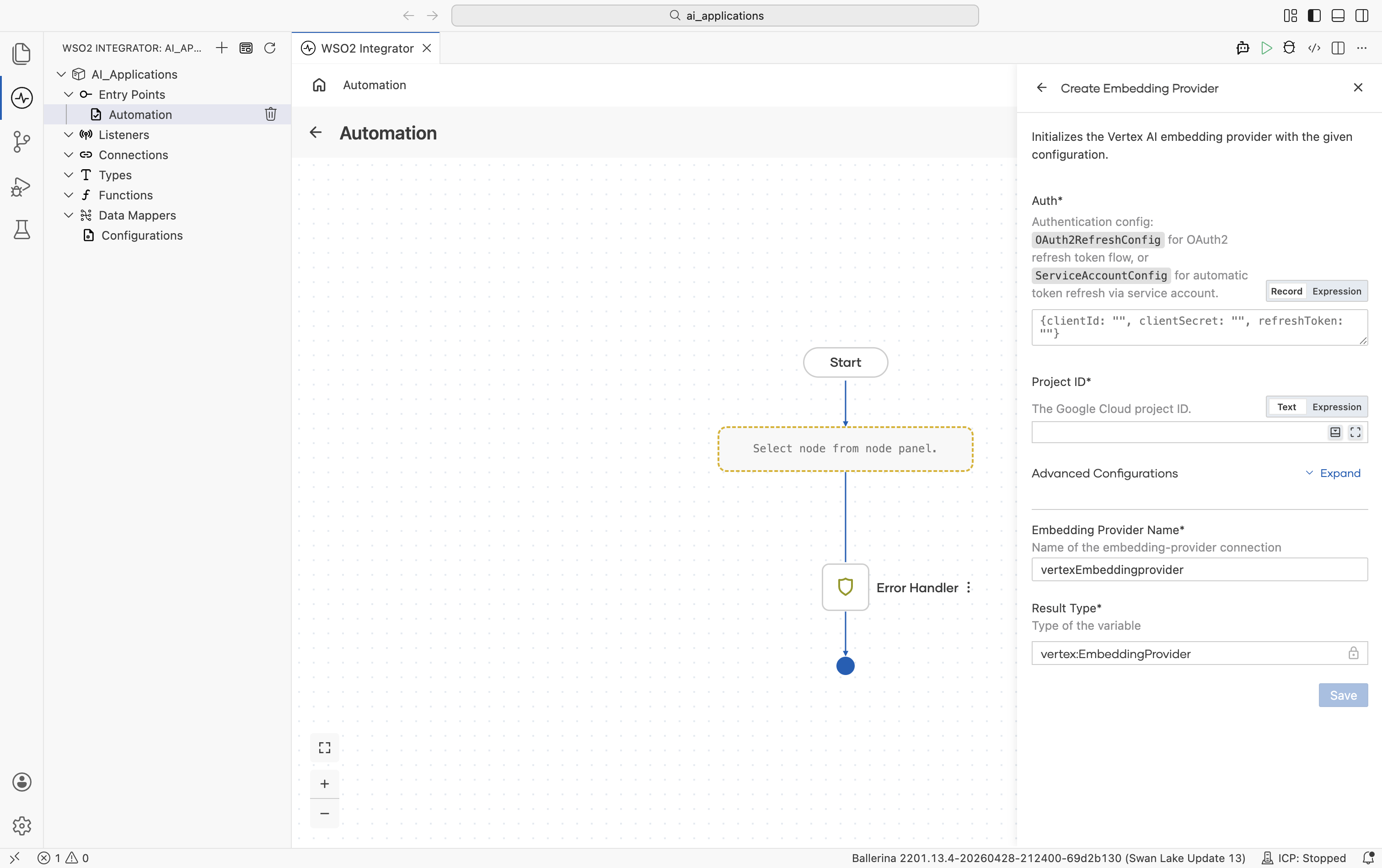Click the Start node
The image size is (1382, 868).
[846, 362]
